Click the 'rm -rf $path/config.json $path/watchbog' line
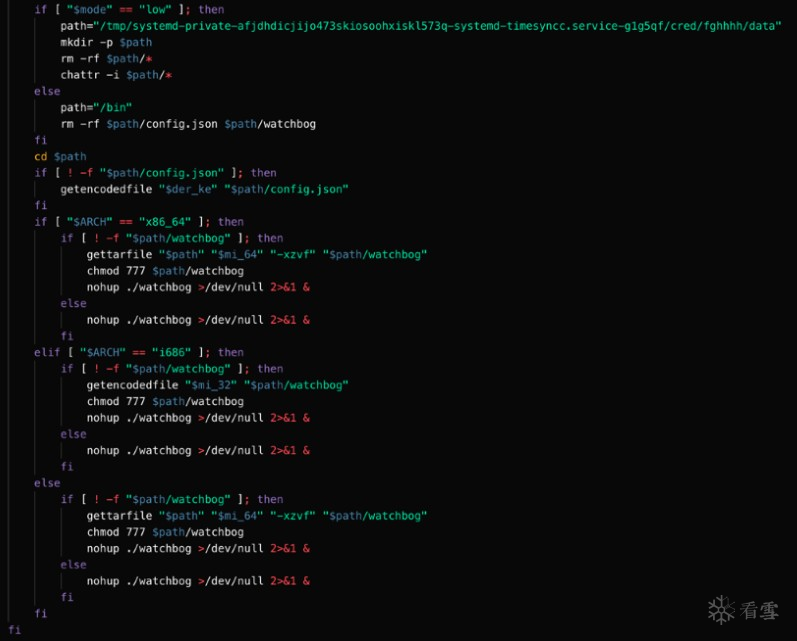 [x=188, y=124]
